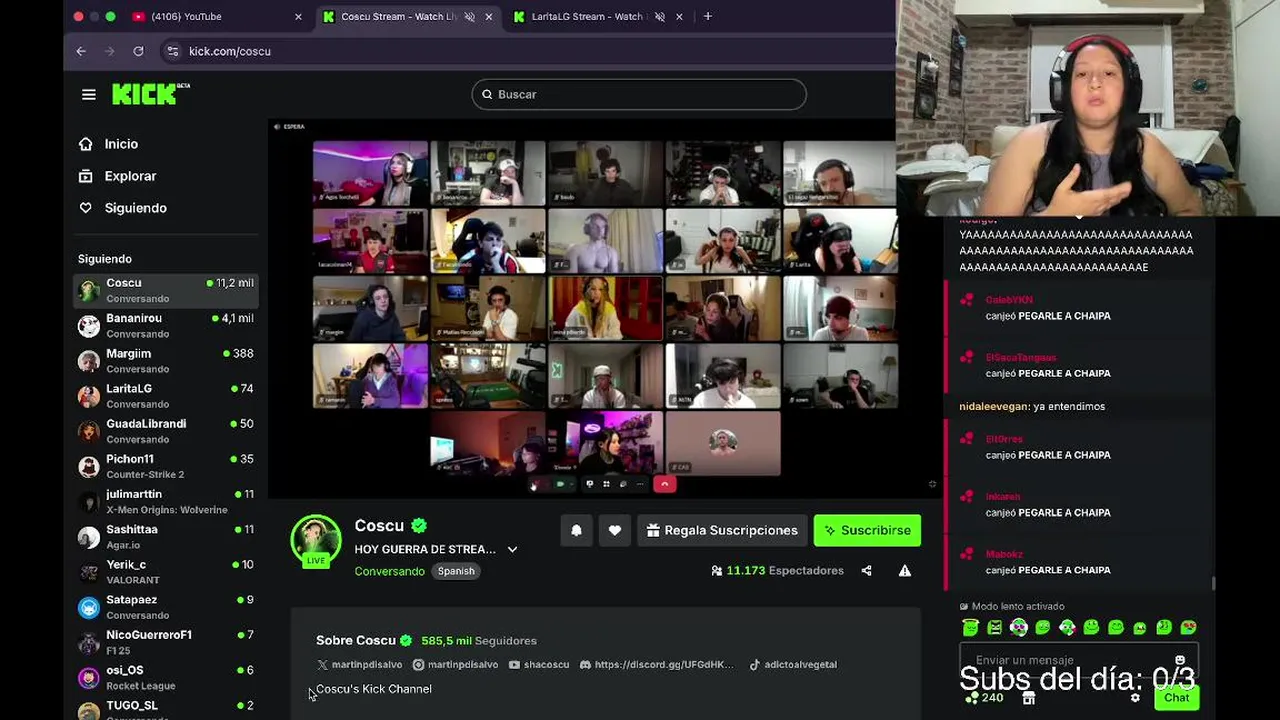Open shacoscu YouTube link

click(x=539, y=665)
